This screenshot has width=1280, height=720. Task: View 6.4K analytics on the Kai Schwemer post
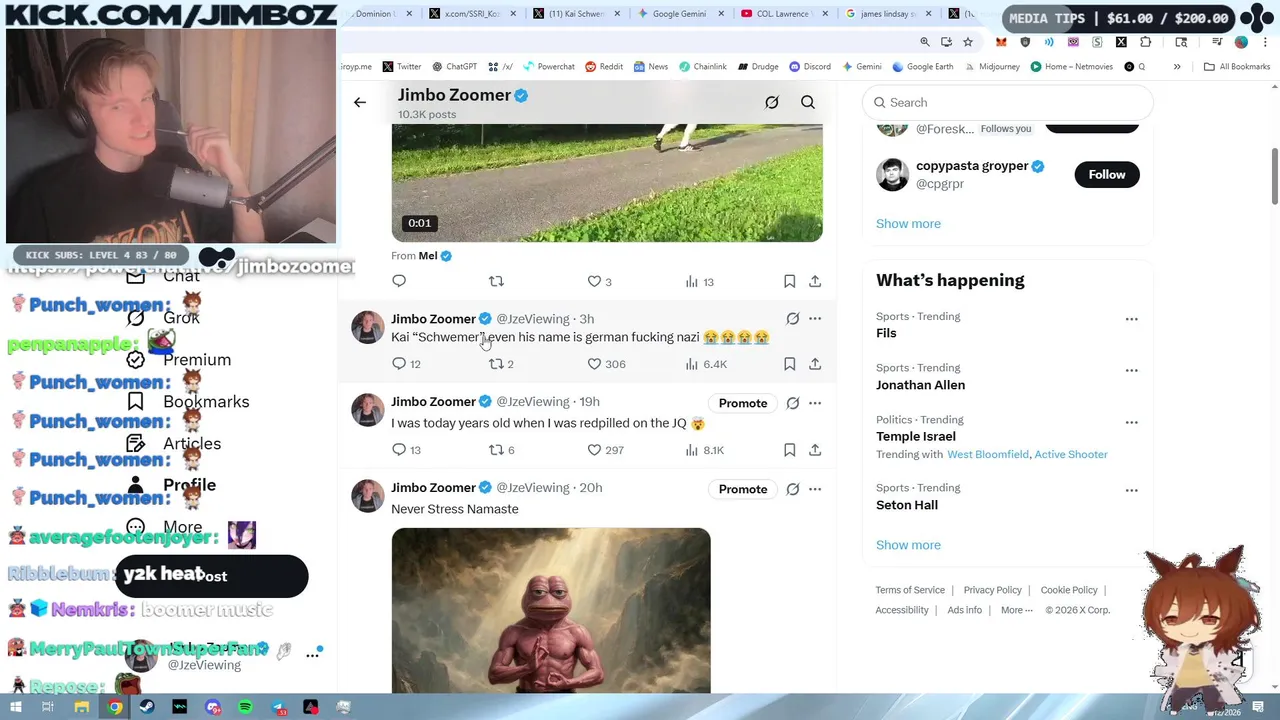pos(706,364)
